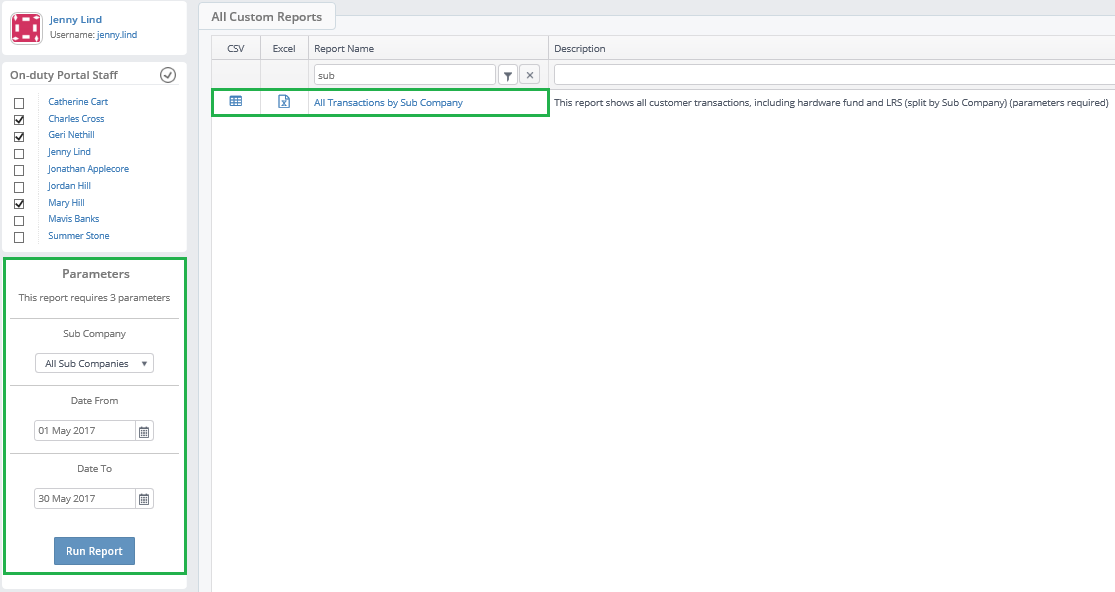The image size is (1115, 592).
Task: Click "This report requires 3 parameters" text
Action: coord(95,298)
